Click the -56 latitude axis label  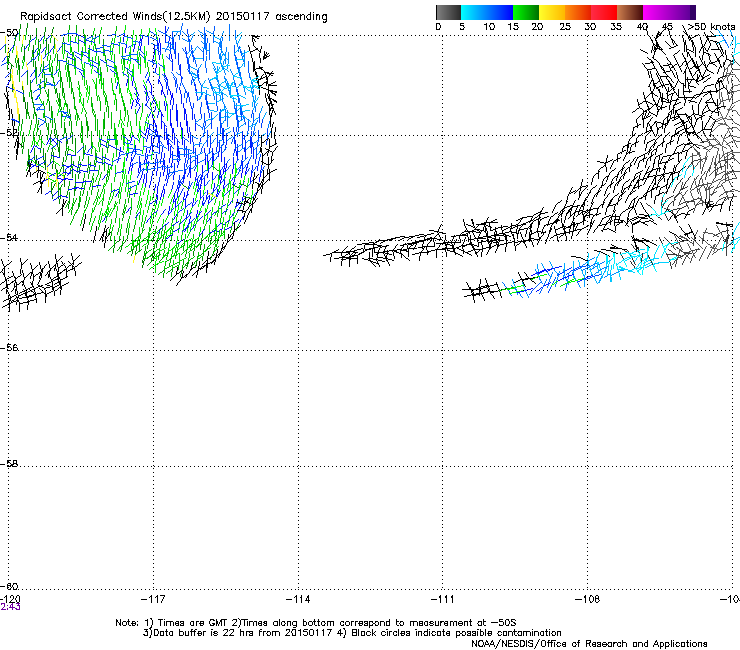[x=9, y=348]
